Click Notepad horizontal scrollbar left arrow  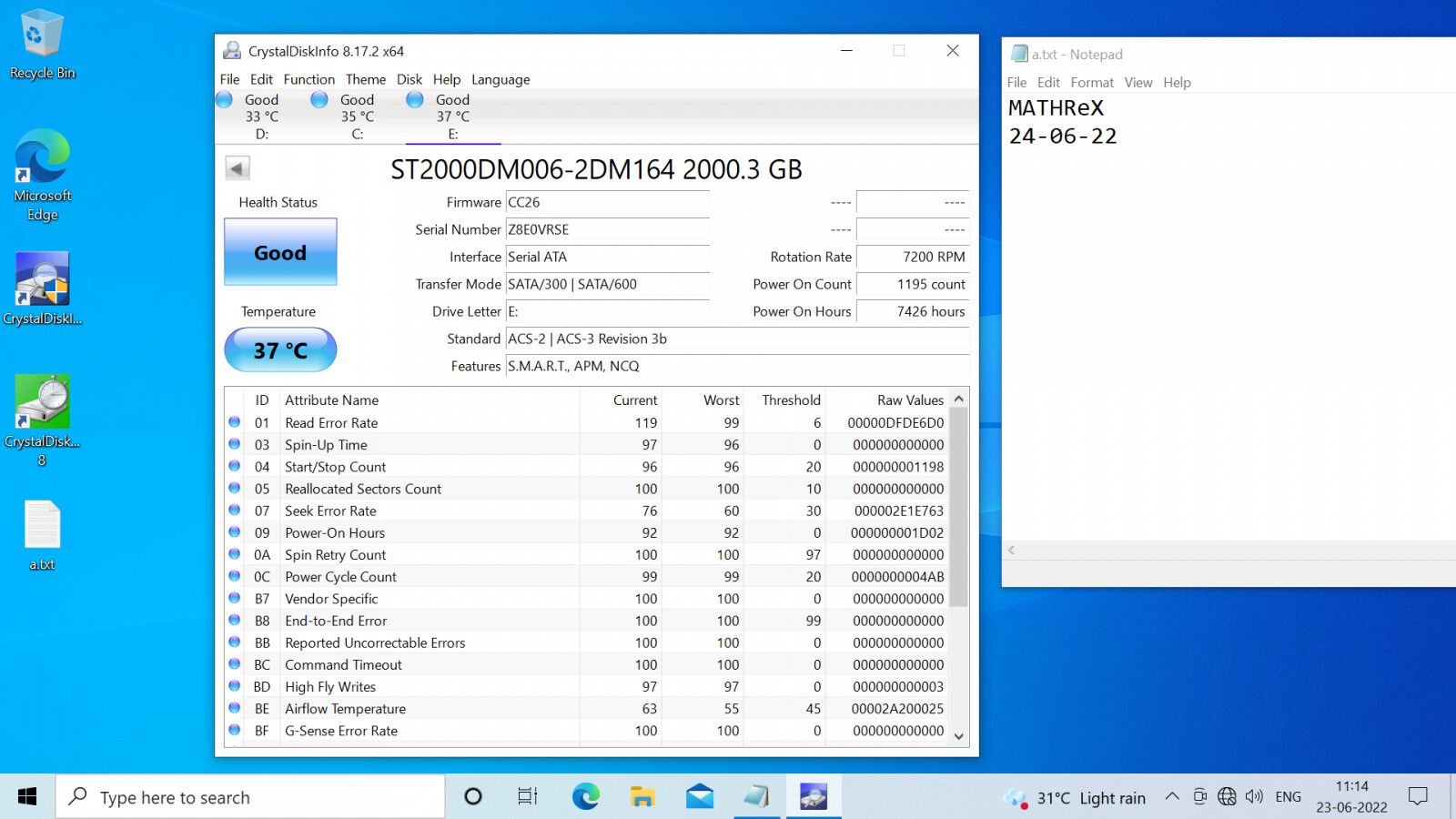coord(1011,550)
